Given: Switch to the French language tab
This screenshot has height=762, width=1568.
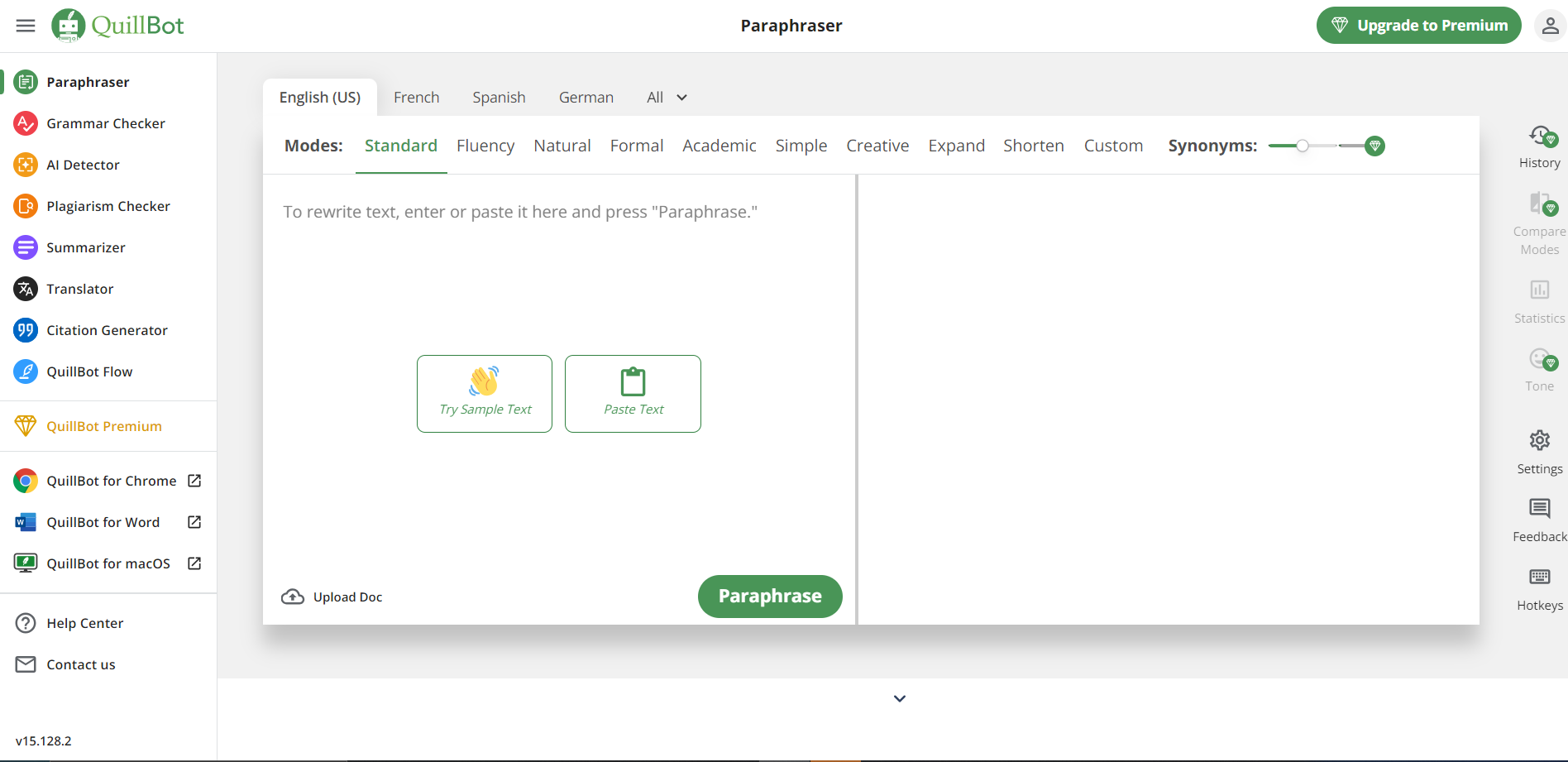Looking at the screenshot, I should pyautogui.click(x=416, y=97).
